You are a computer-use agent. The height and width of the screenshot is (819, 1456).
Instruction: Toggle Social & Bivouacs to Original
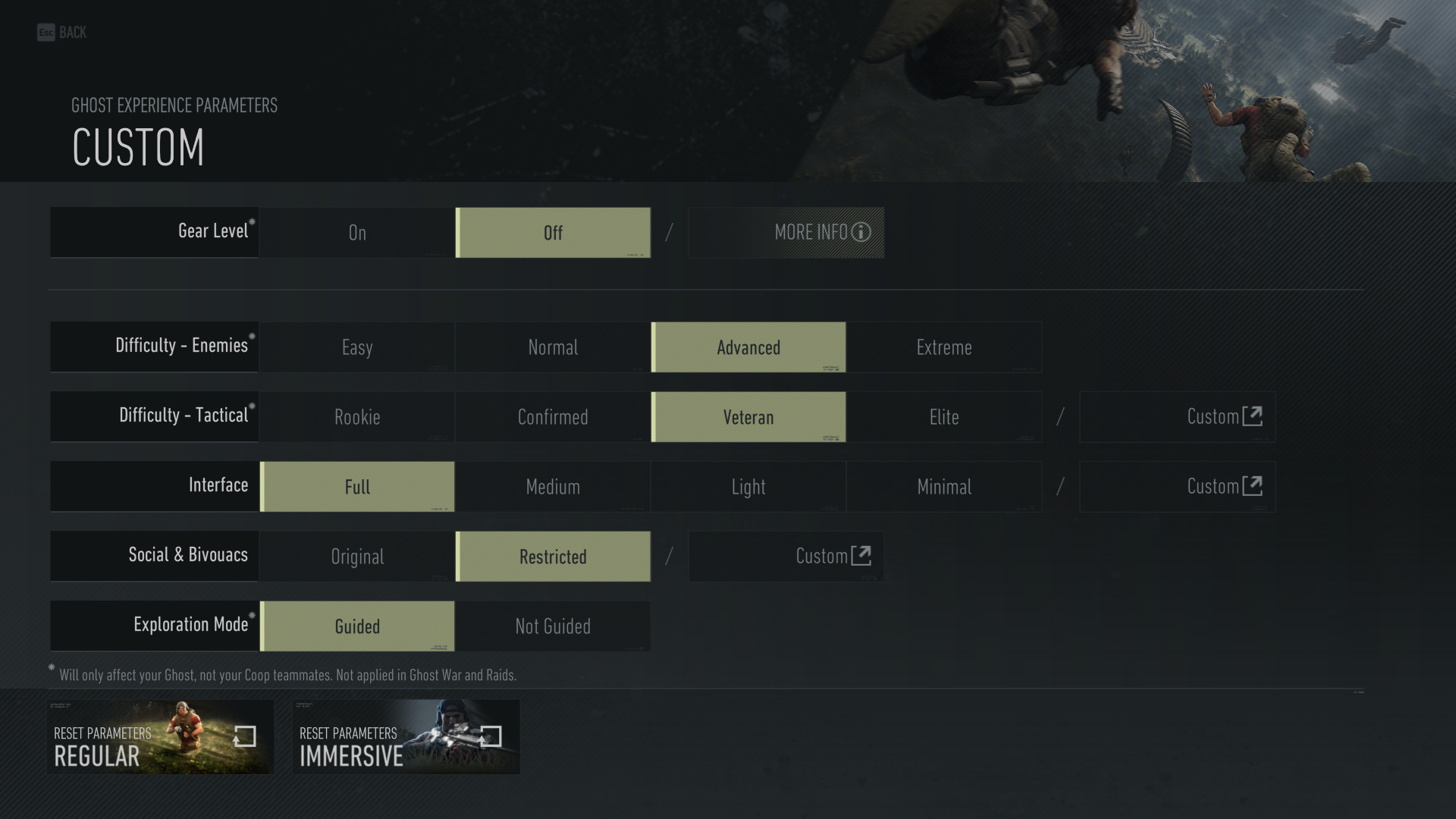point(357,556)
